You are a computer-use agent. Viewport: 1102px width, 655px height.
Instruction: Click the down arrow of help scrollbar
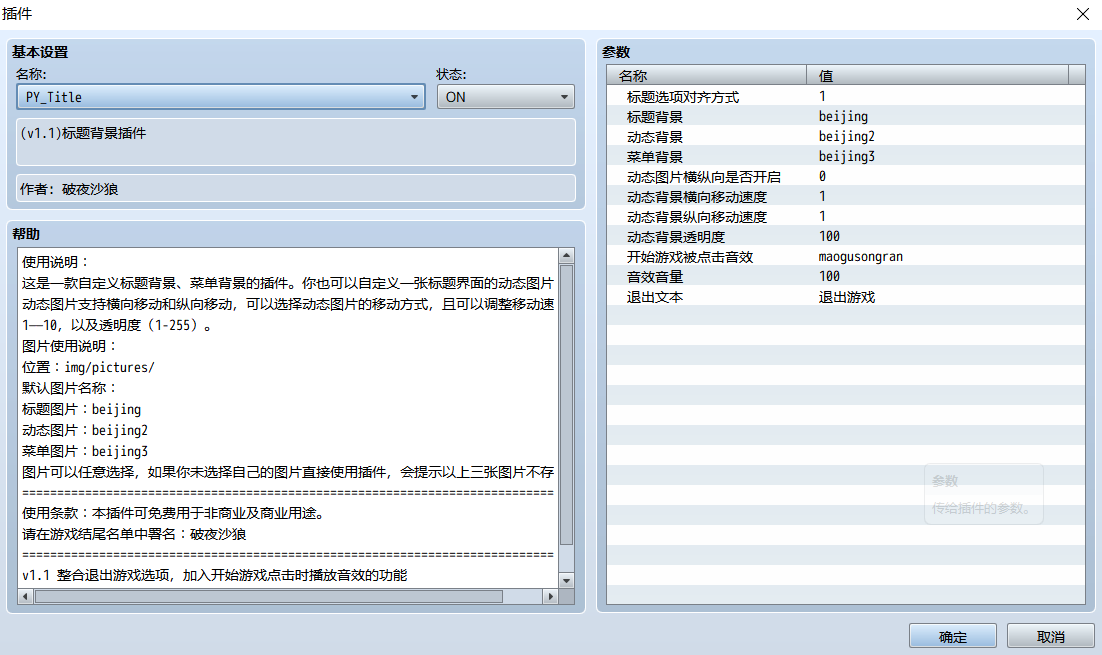tap(566, 581)
